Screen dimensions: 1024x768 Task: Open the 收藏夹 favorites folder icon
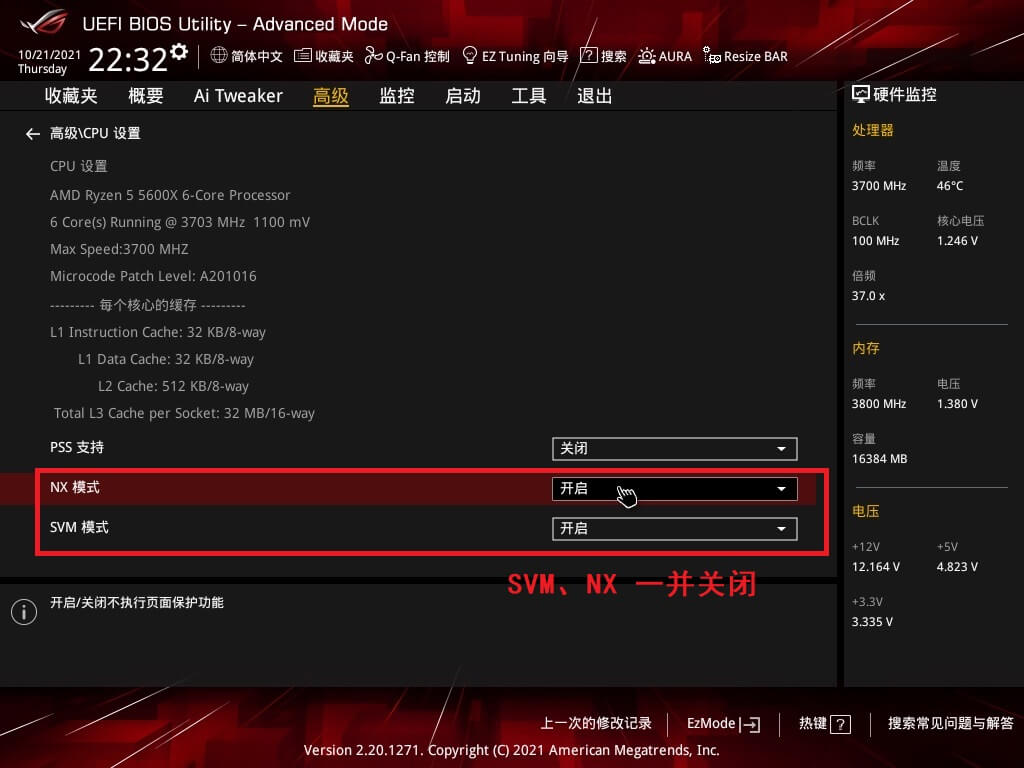[303, 56]
